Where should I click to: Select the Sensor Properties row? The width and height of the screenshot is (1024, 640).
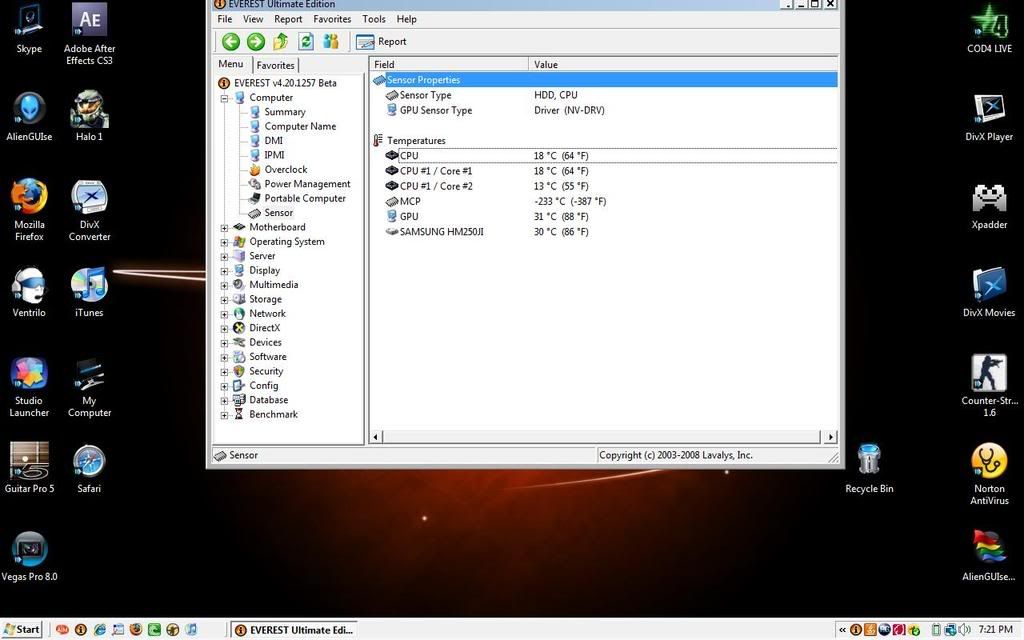604,80
